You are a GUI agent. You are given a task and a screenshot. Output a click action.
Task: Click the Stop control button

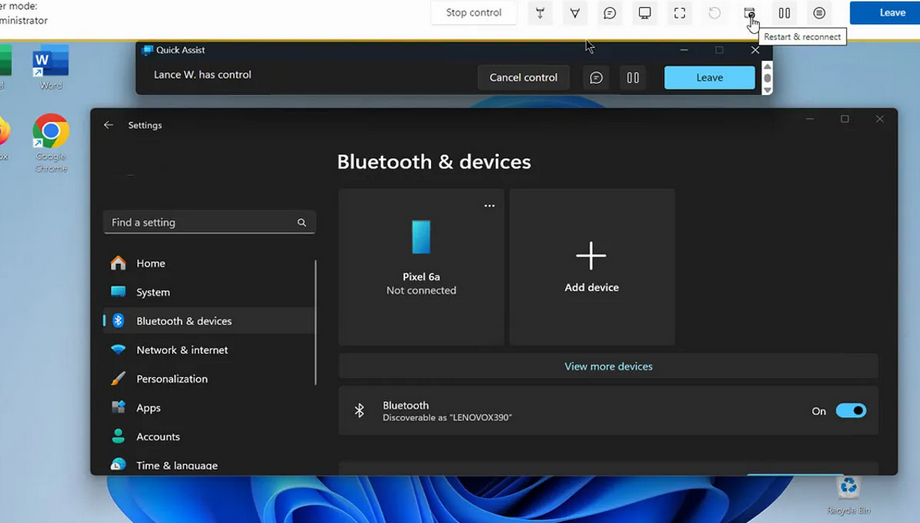(473, 12)
